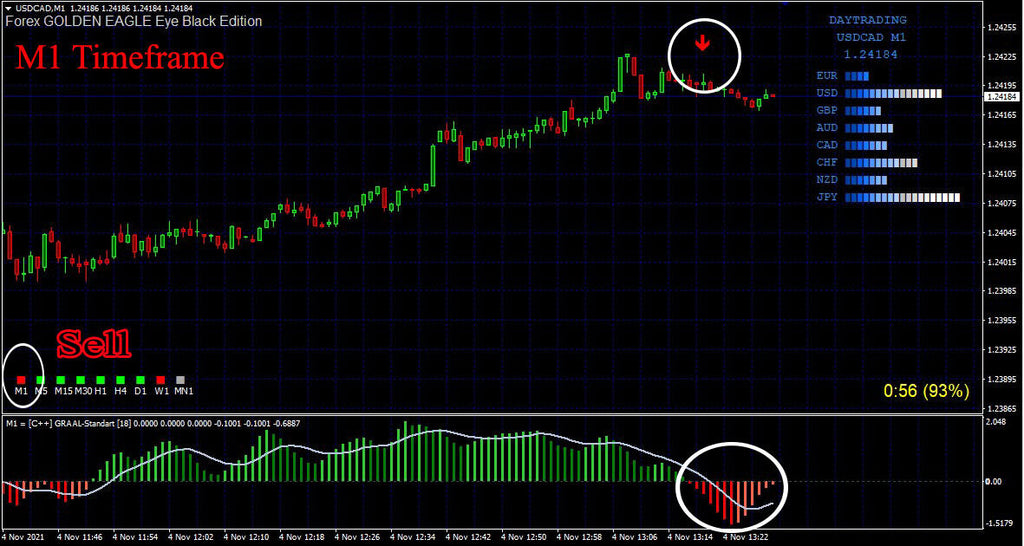The image size is (1024, 546).
Task: Click the 4 Nov 13:22 time label
Action: pyautogui.click(x=745, y=536)
